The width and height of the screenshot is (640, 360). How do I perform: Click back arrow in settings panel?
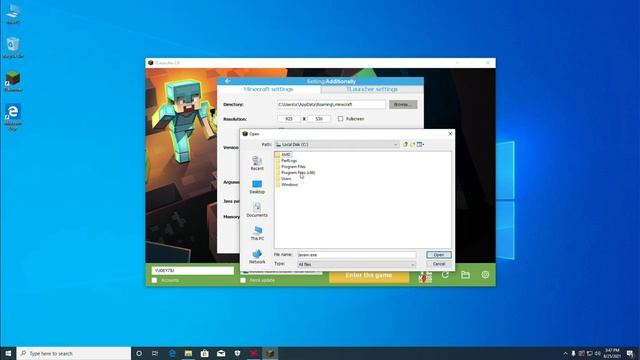pyautogui.click(x=227, y=81)
